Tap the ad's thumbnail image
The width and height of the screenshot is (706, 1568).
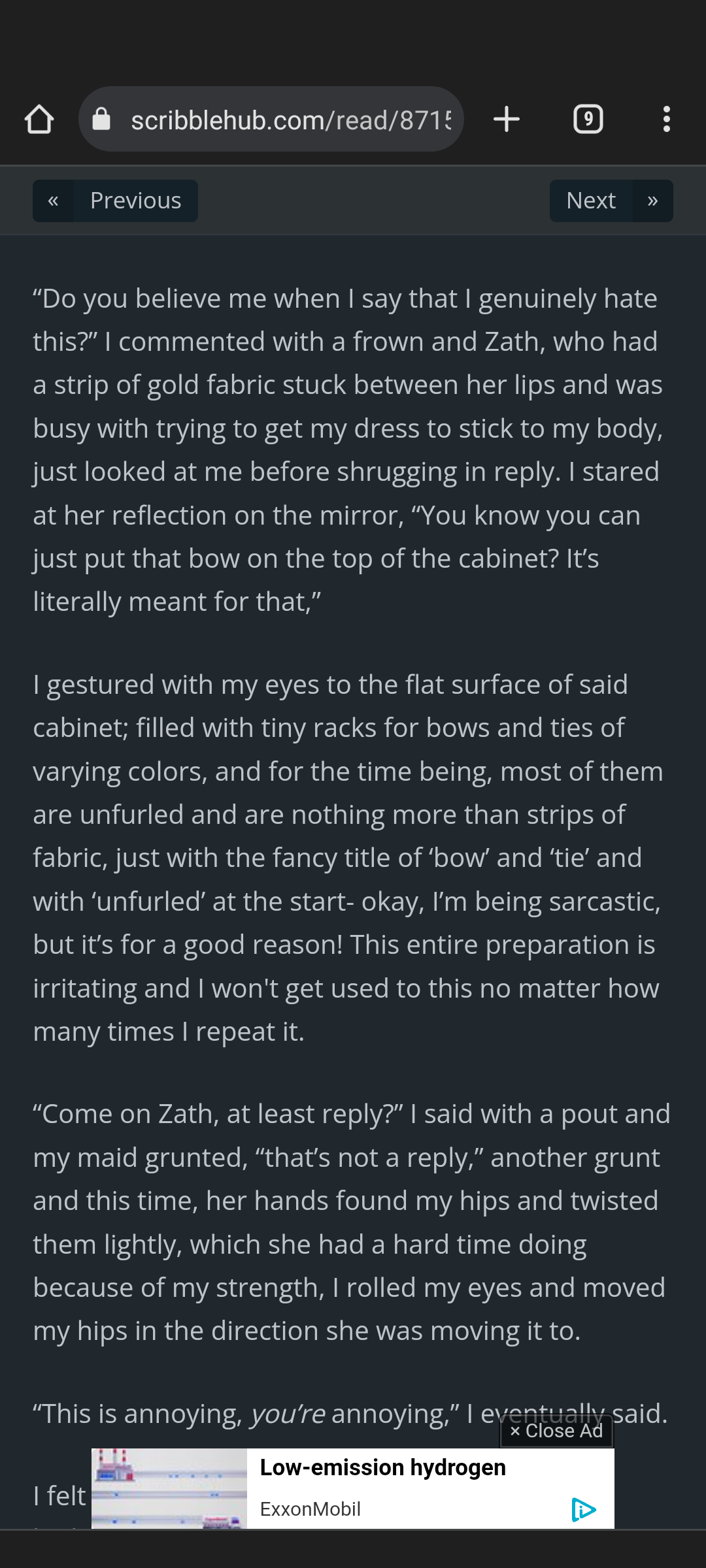(x=169, y=1488)
